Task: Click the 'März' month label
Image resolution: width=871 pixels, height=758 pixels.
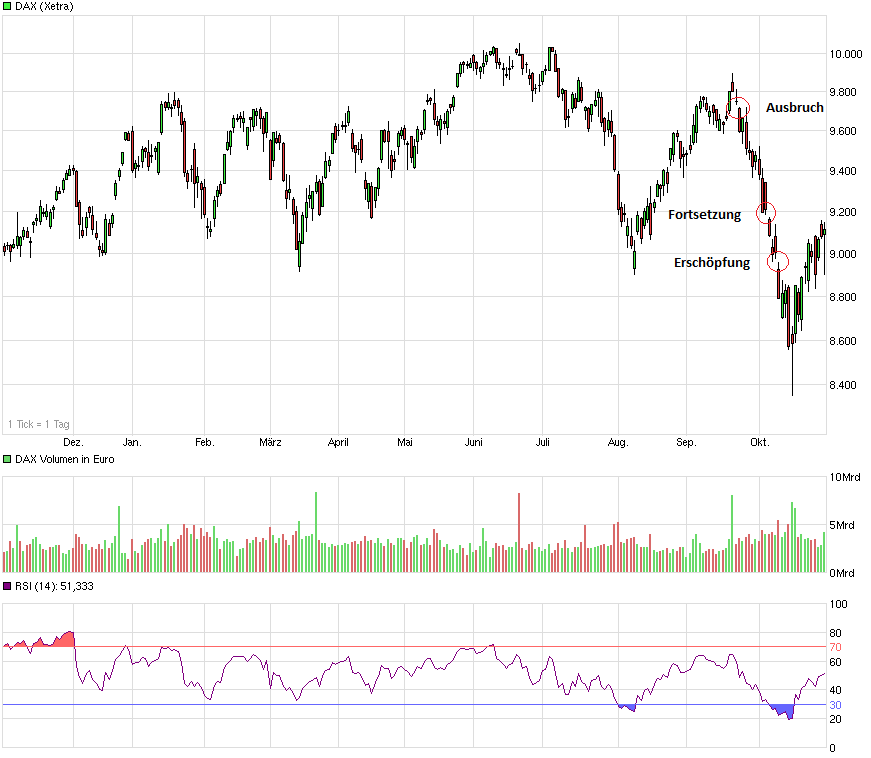Action: click(x=271, y=443)
